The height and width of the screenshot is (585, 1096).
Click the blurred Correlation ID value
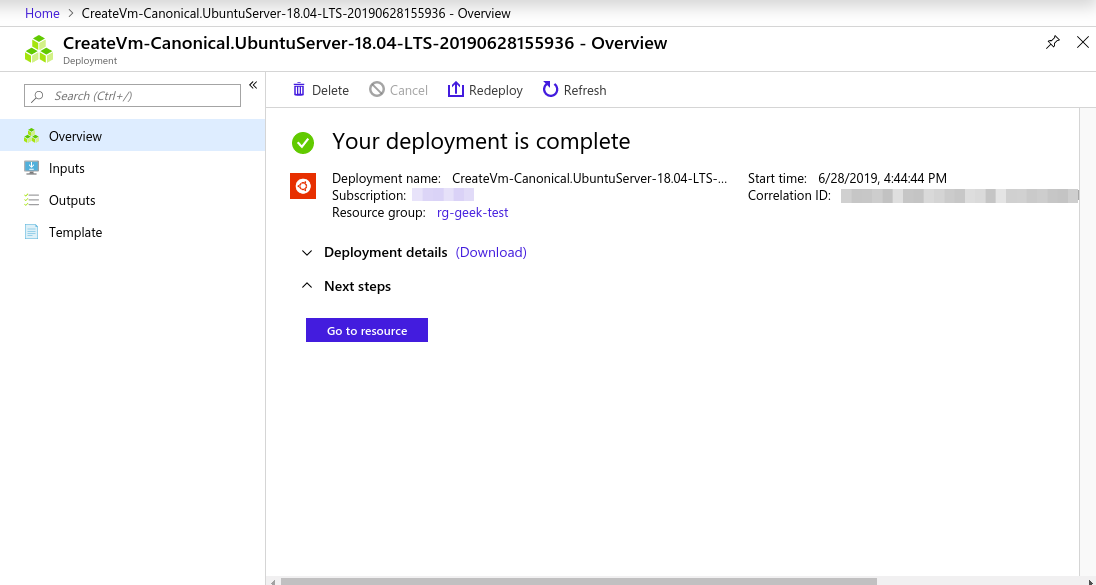(x=960, y=196)
